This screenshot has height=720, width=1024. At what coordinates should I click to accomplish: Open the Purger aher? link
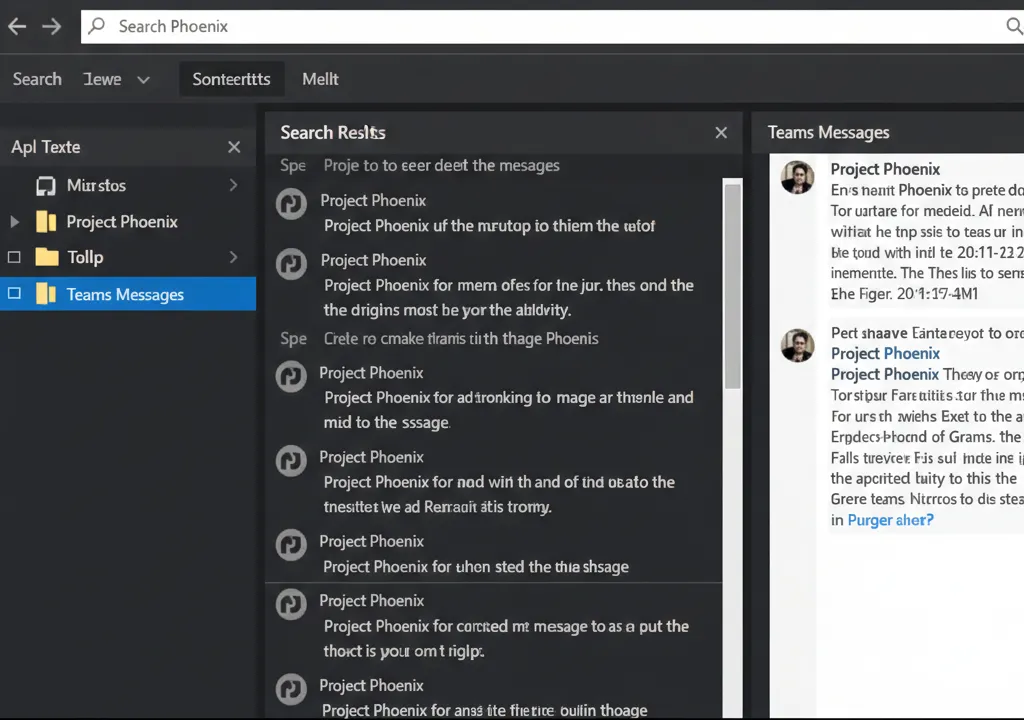click(890, 520)
